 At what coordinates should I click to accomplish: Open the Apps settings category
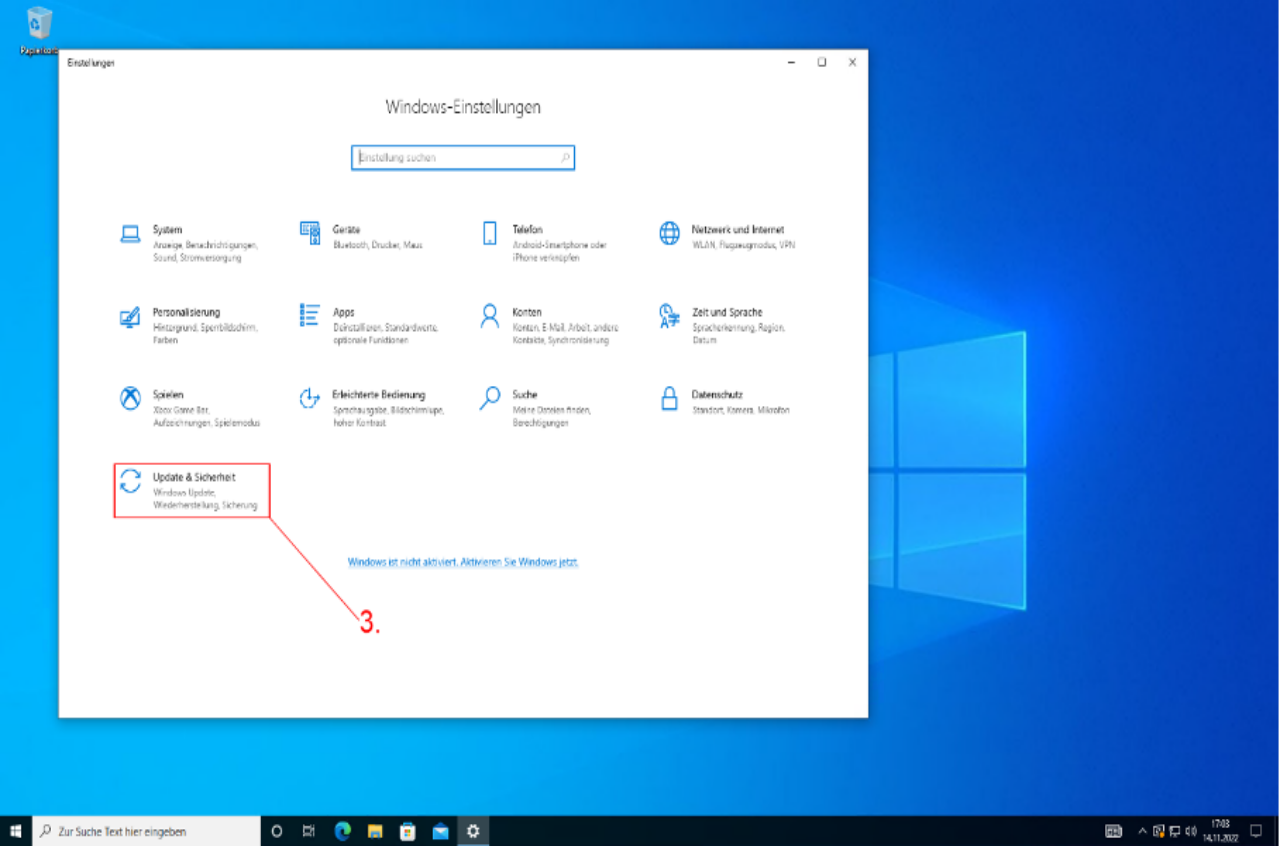point(343,313)
